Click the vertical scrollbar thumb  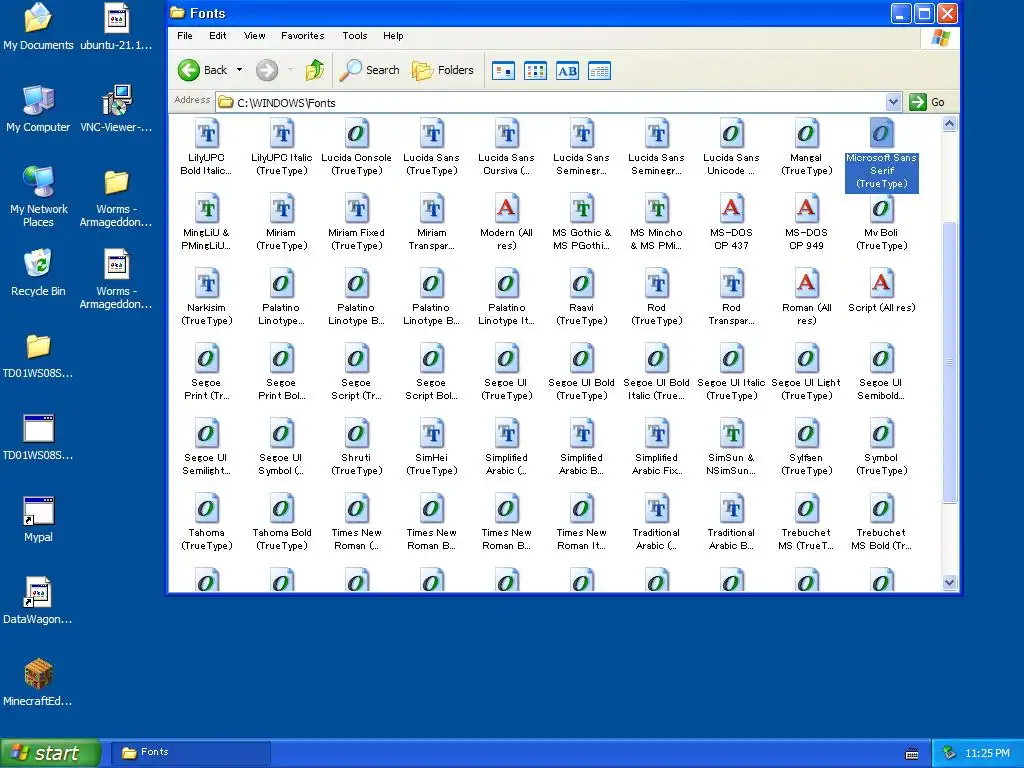pos(950,362)
